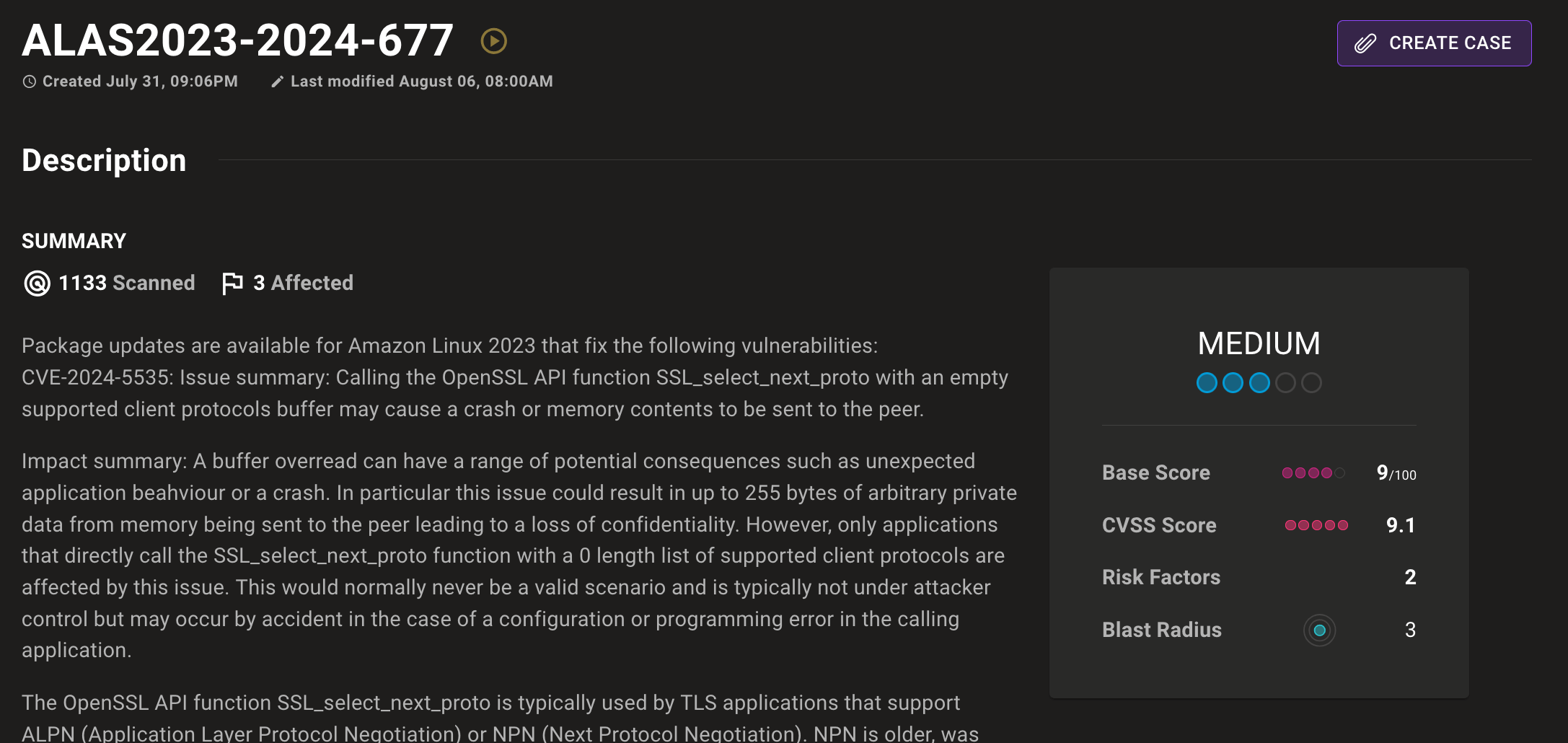The height and width of the screenshot is (743, 1568).
Task: Click the 1133 Scanned count
Action: pos(126,283)
